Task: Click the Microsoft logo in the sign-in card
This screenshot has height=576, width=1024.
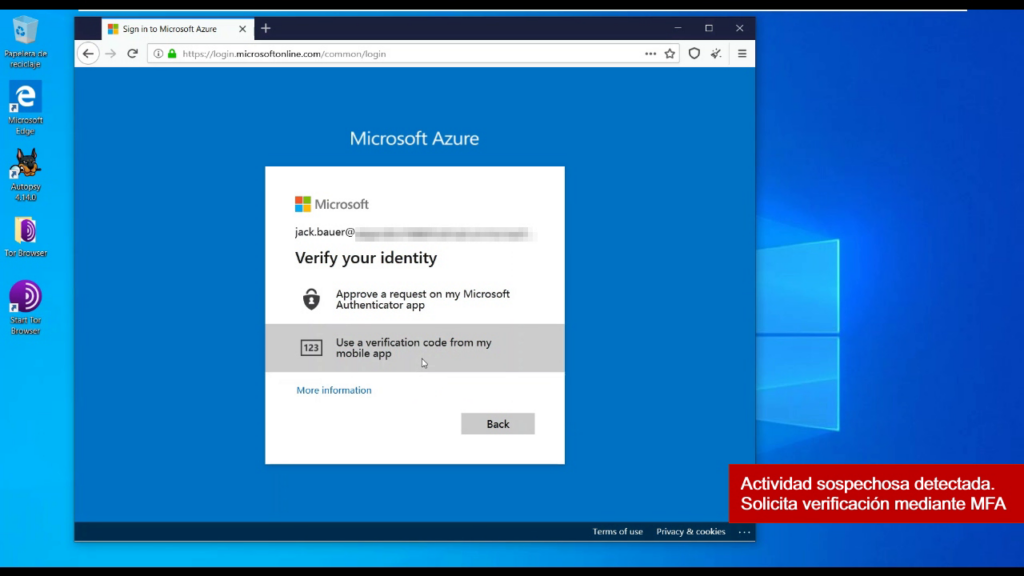Action: 332,204
